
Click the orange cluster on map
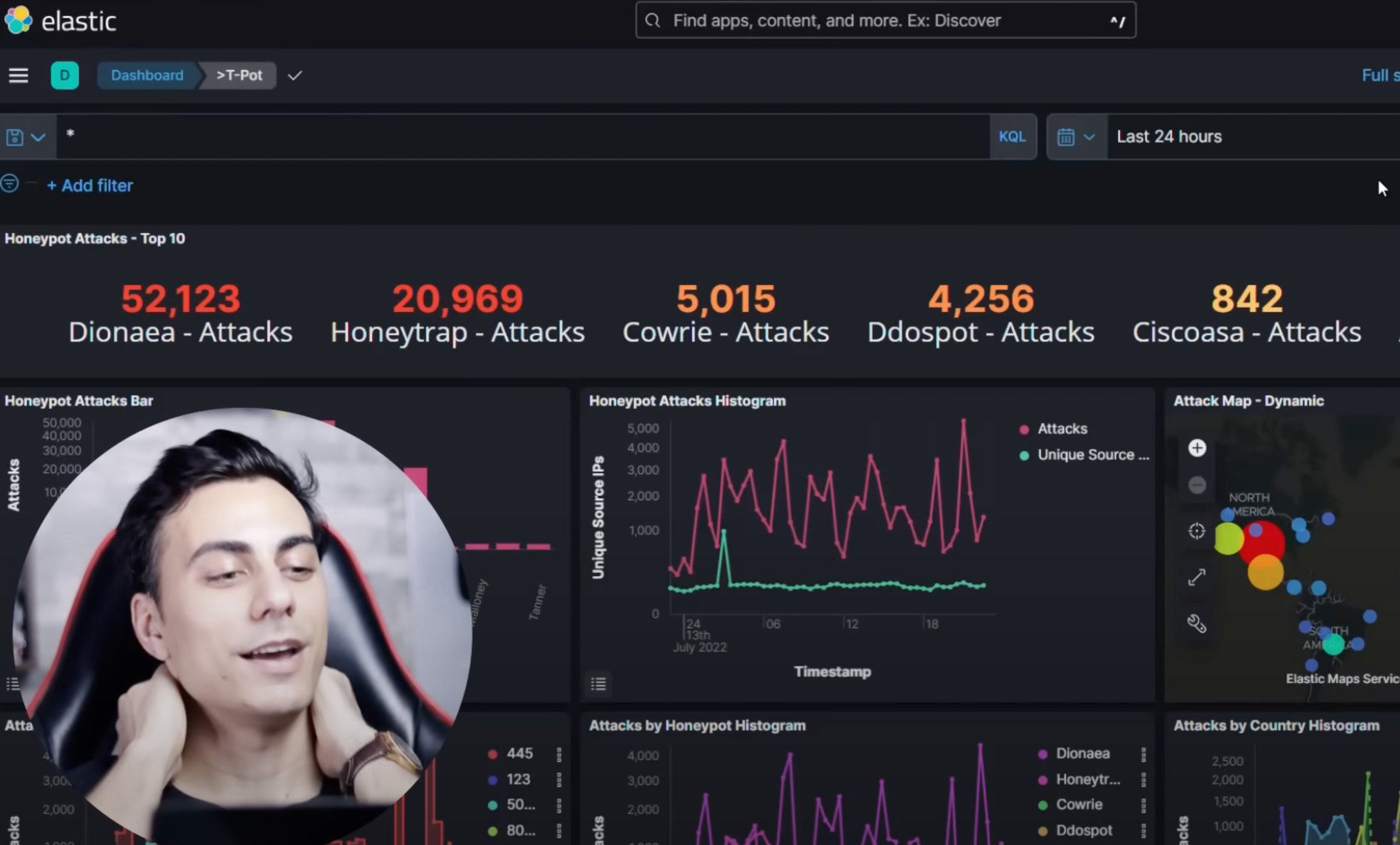(1265, 572)
